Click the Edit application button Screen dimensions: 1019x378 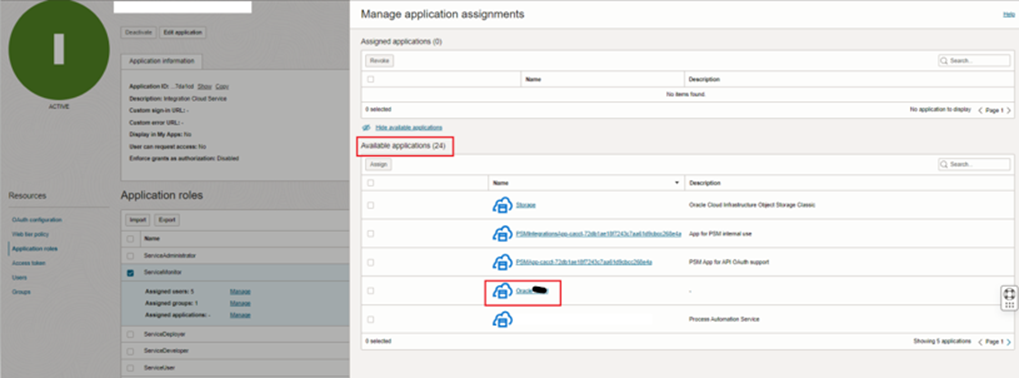[x=183, y=32]
